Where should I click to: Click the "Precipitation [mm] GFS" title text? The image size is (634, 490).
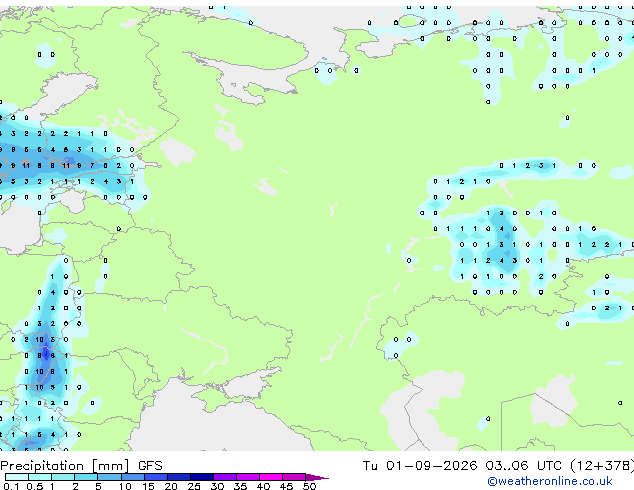[x=81, y=466]
